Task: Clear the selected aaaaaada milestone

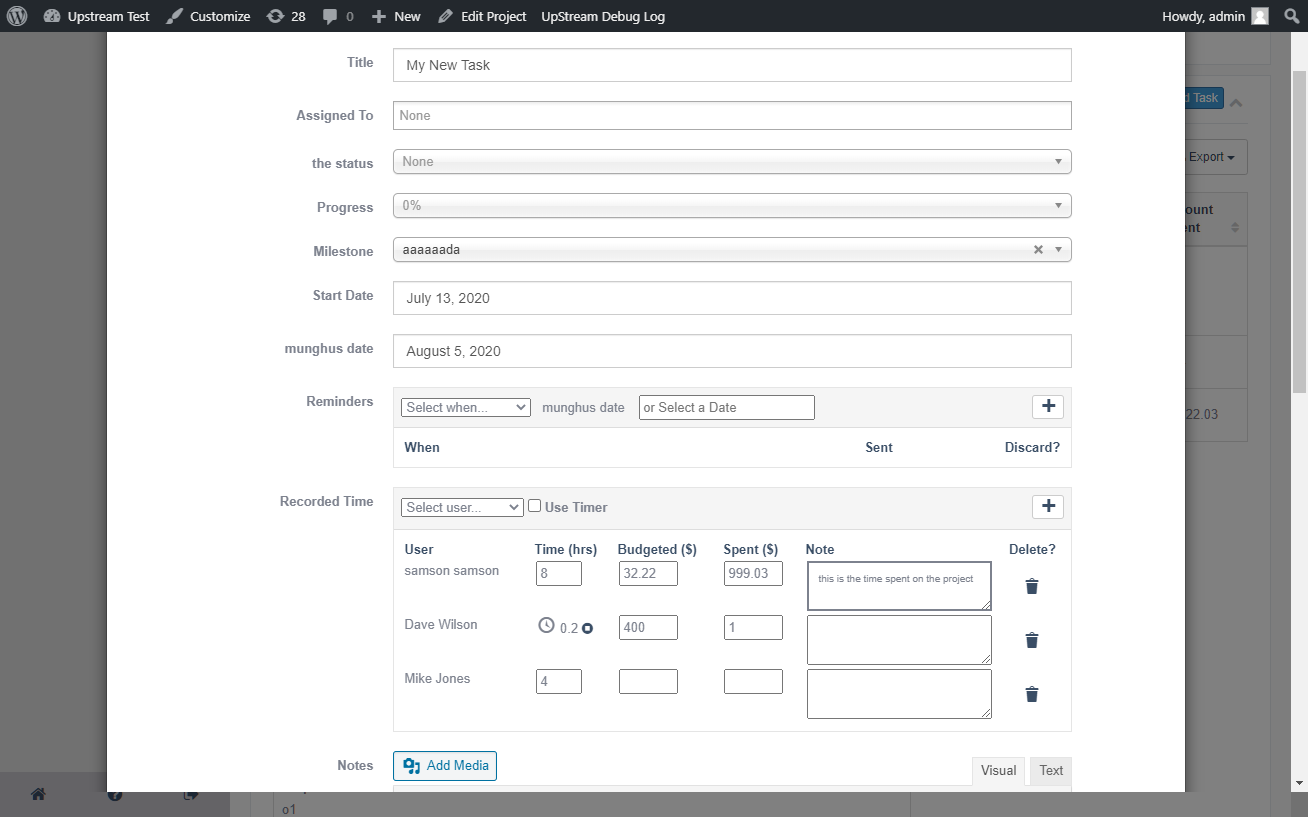Action: (1038, 250)
